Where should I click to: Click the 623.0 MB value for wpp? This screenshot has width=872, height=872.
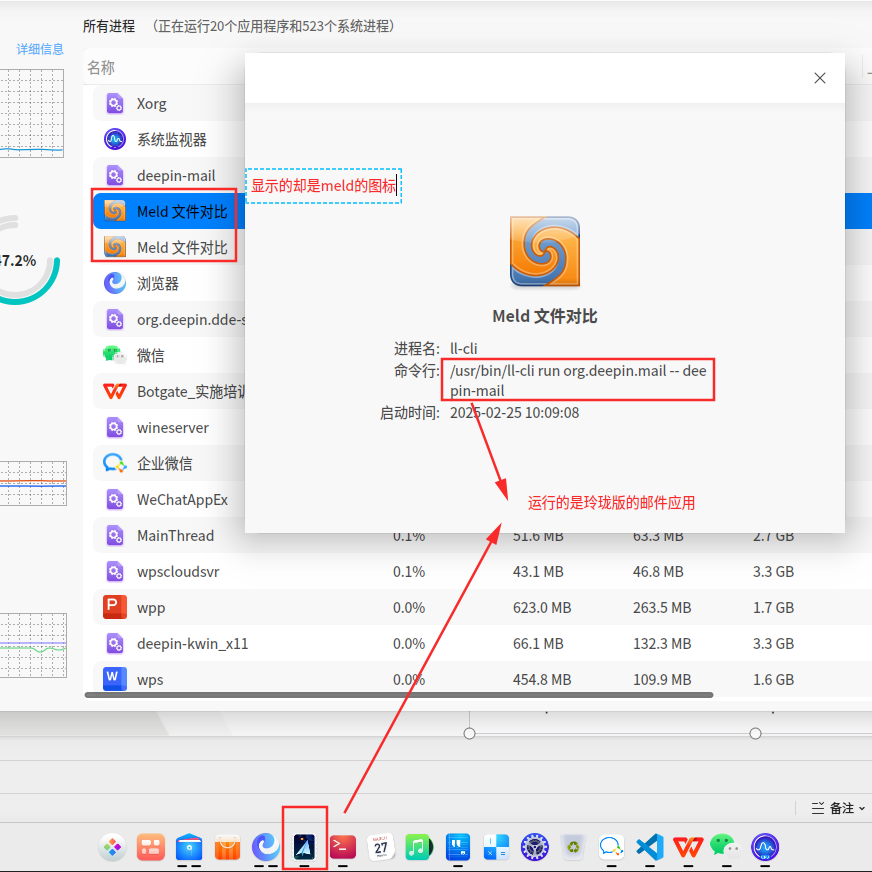(542, 607)
